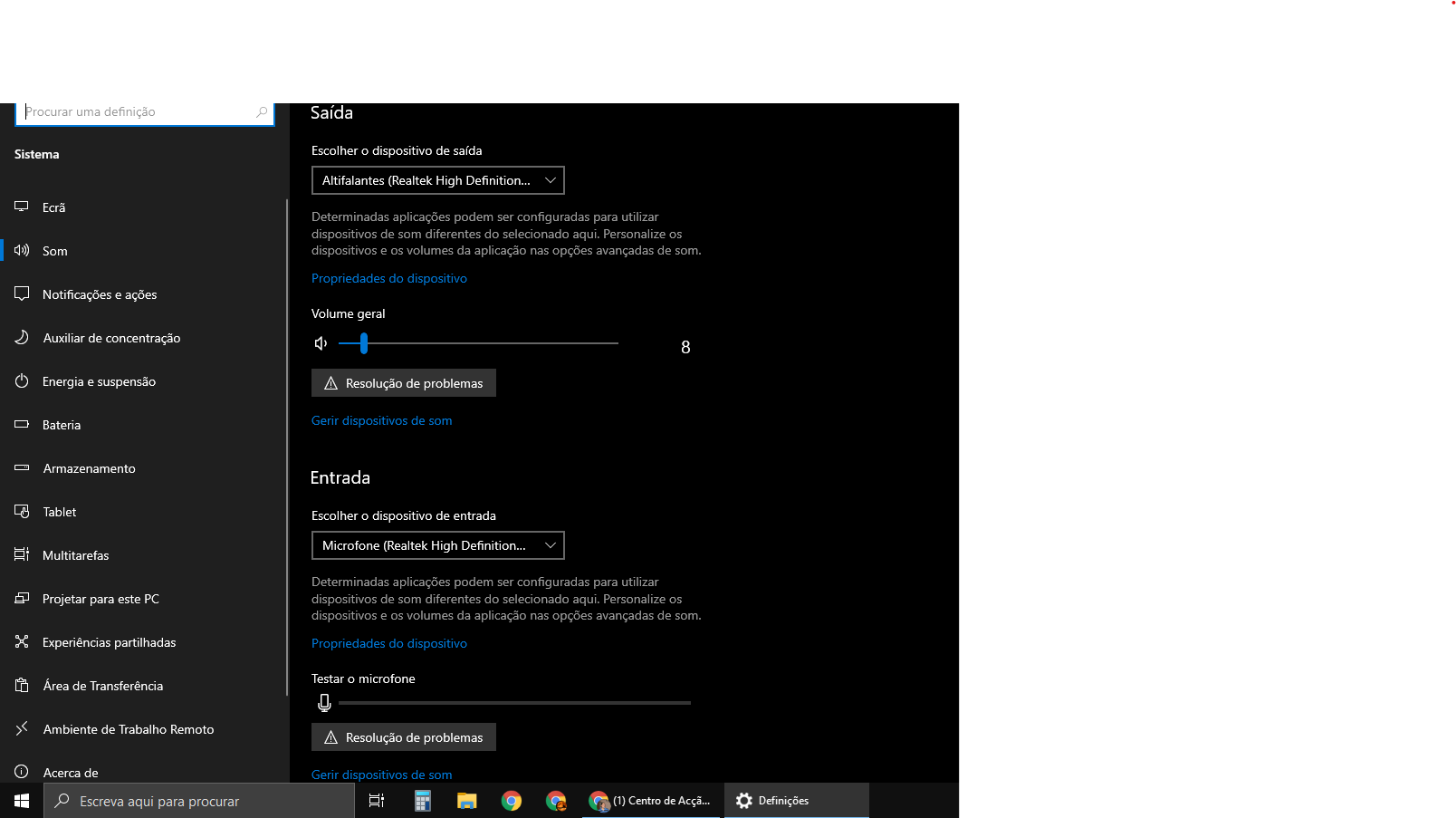The image size is (1456, 818).
Task: Switch to Centro de Acção Chrome window
Action: [652, 801]
